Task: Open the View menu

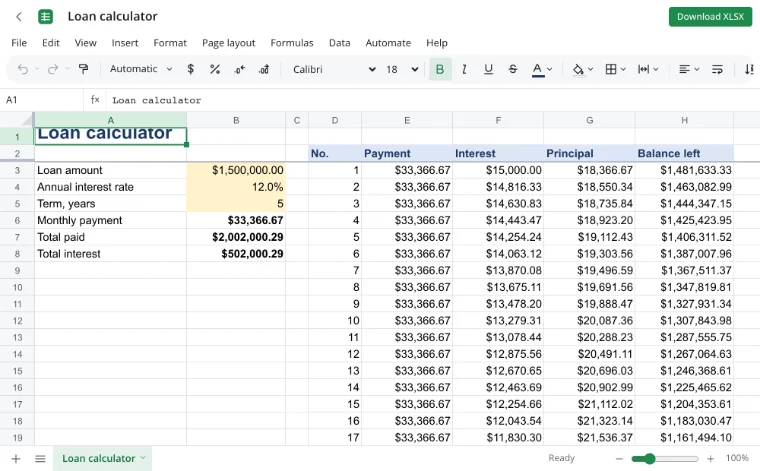Action: pyautogui.click(x=85, y=43)
